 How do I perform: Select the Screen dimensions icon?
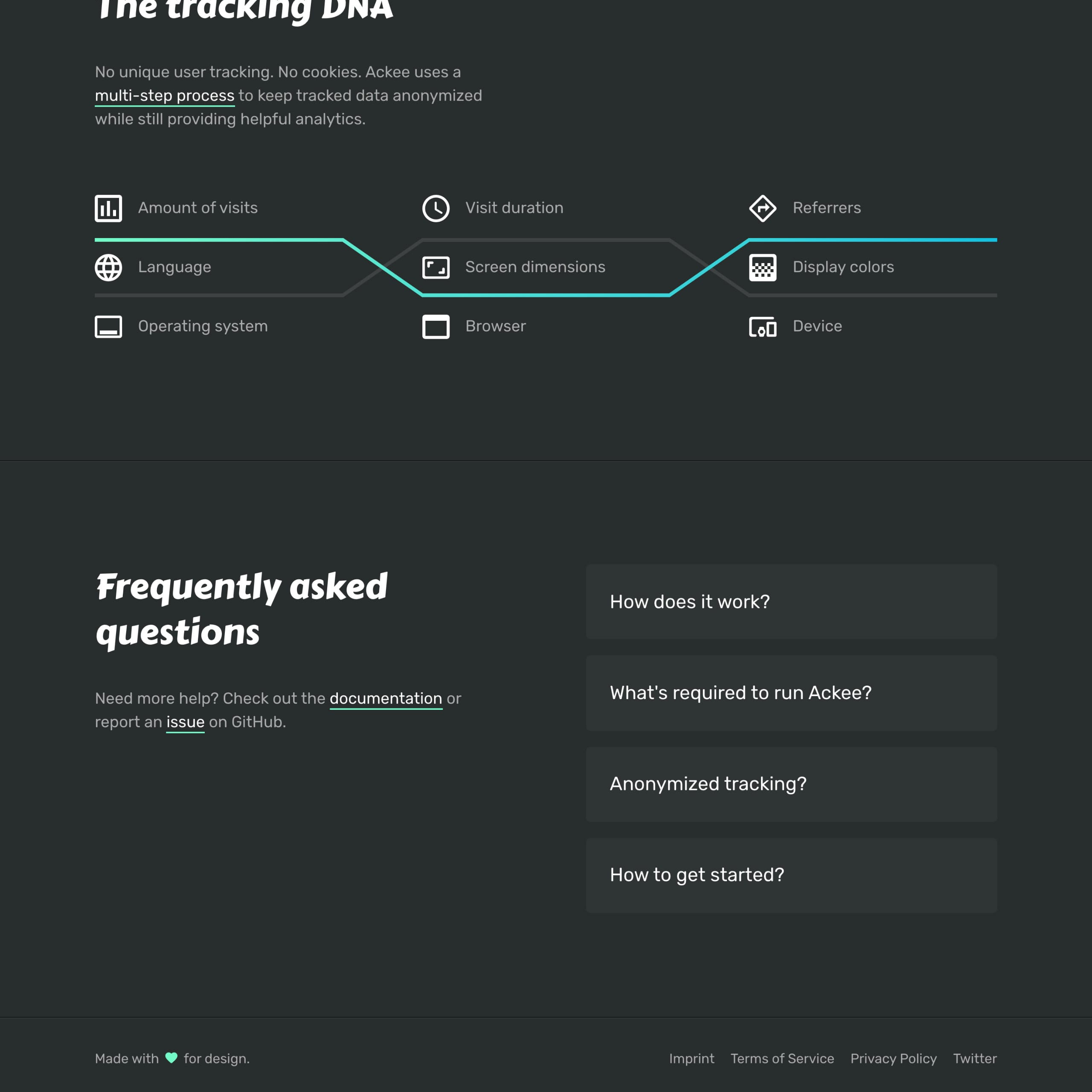(x=436, y=267)
